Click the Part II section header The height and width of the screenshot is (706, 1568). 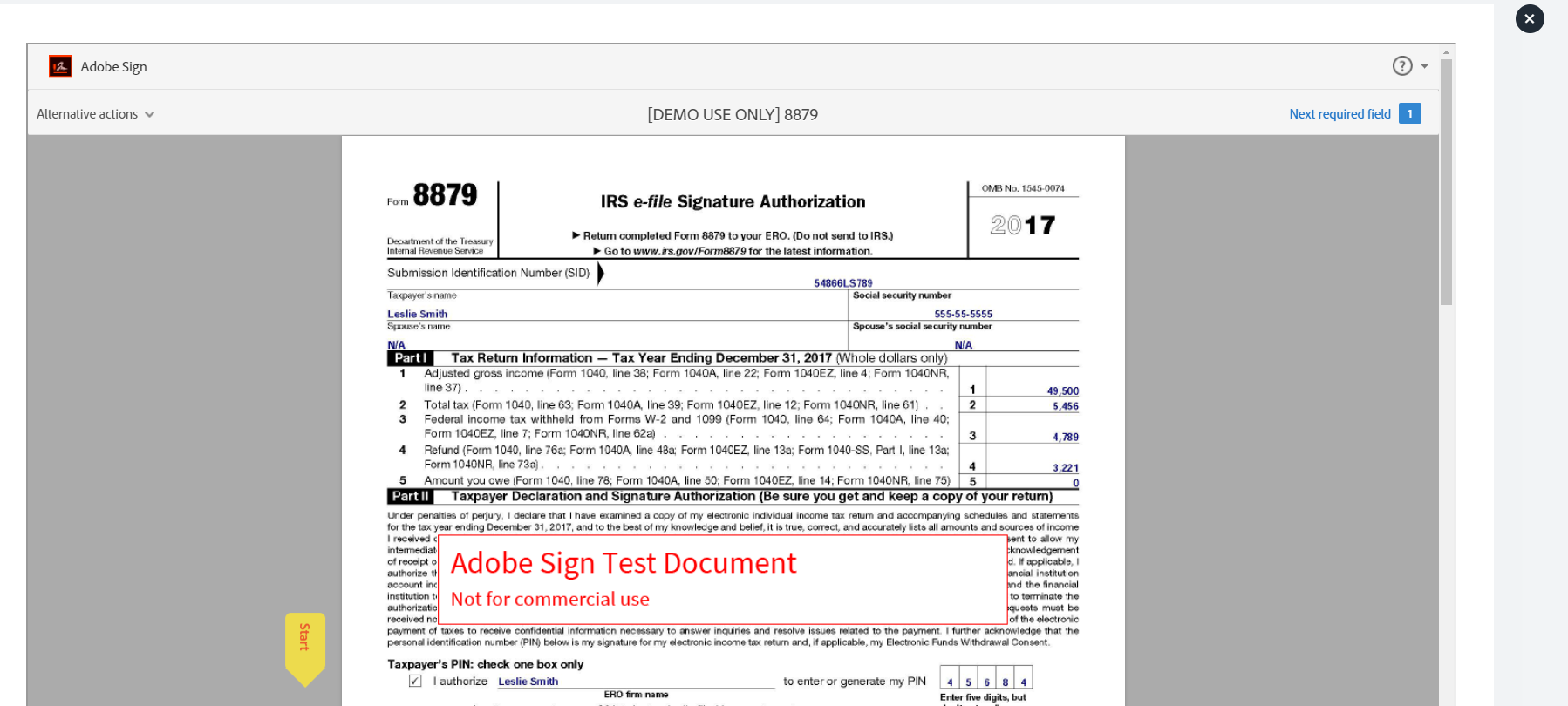733,496
